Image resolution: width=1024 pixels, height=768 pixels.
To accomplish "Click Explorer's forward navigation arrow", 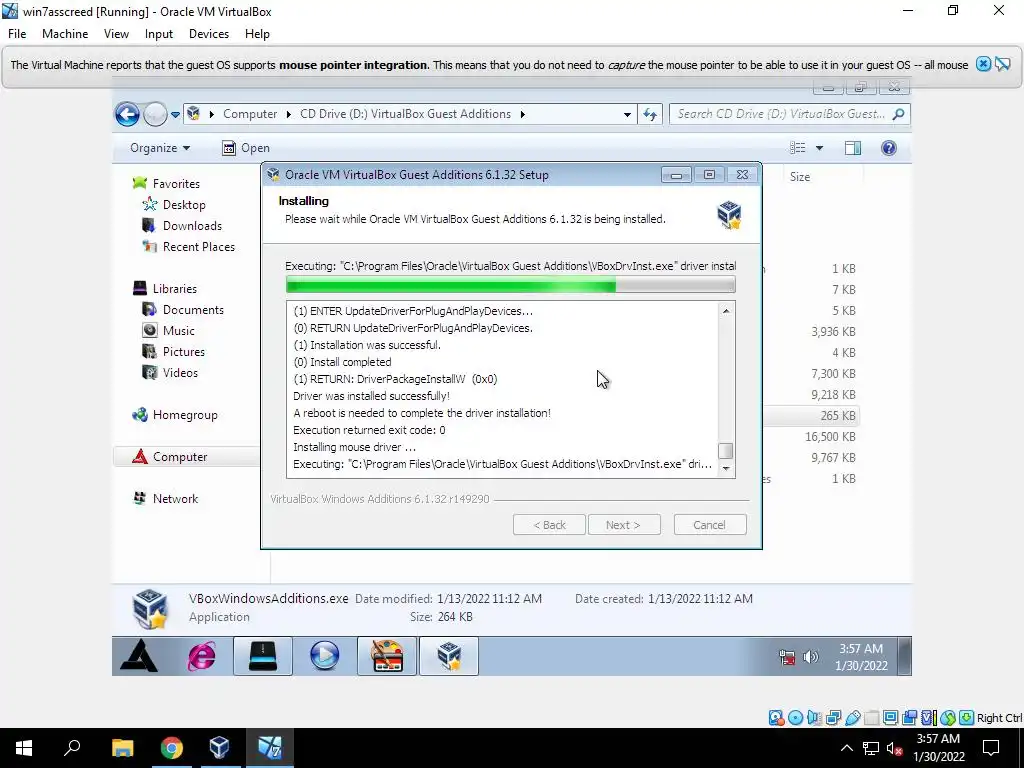I will point(155,114).
